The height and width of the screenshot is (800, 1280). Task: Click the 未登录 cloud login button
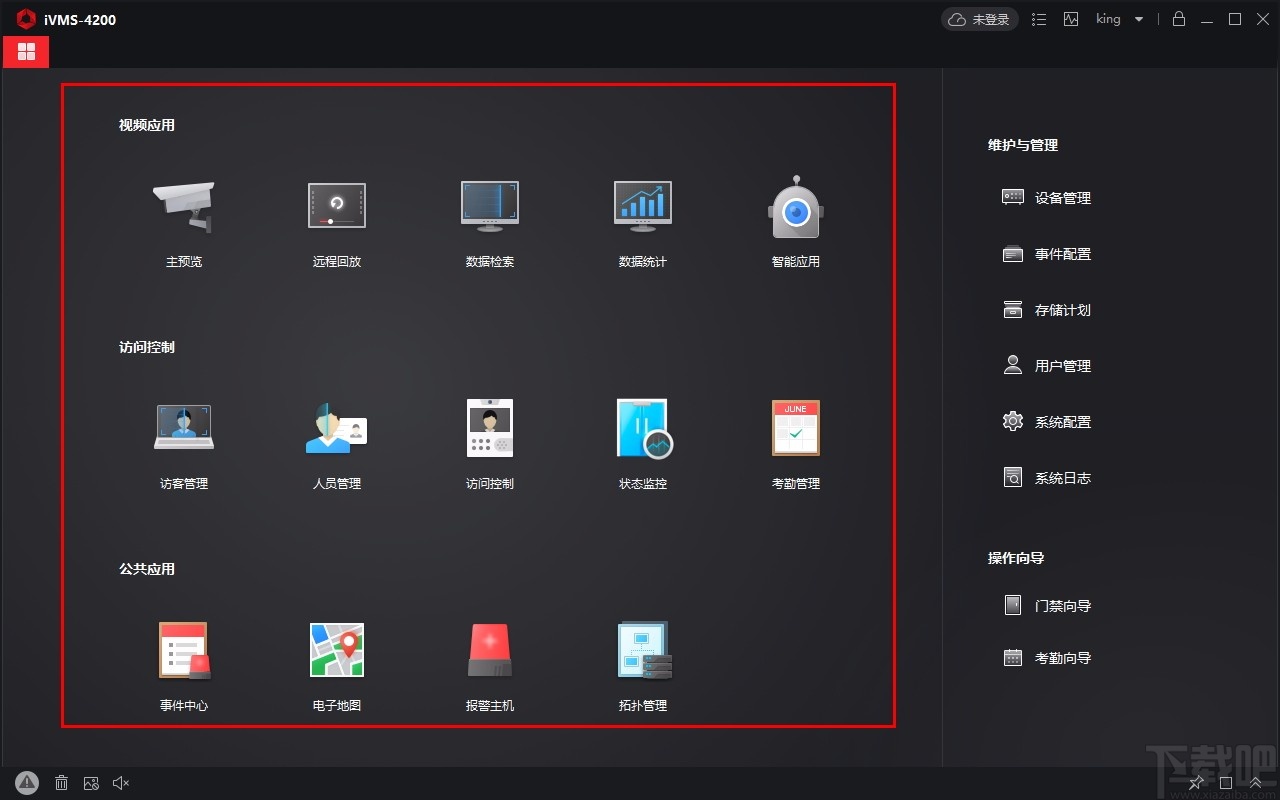point(979,19)
